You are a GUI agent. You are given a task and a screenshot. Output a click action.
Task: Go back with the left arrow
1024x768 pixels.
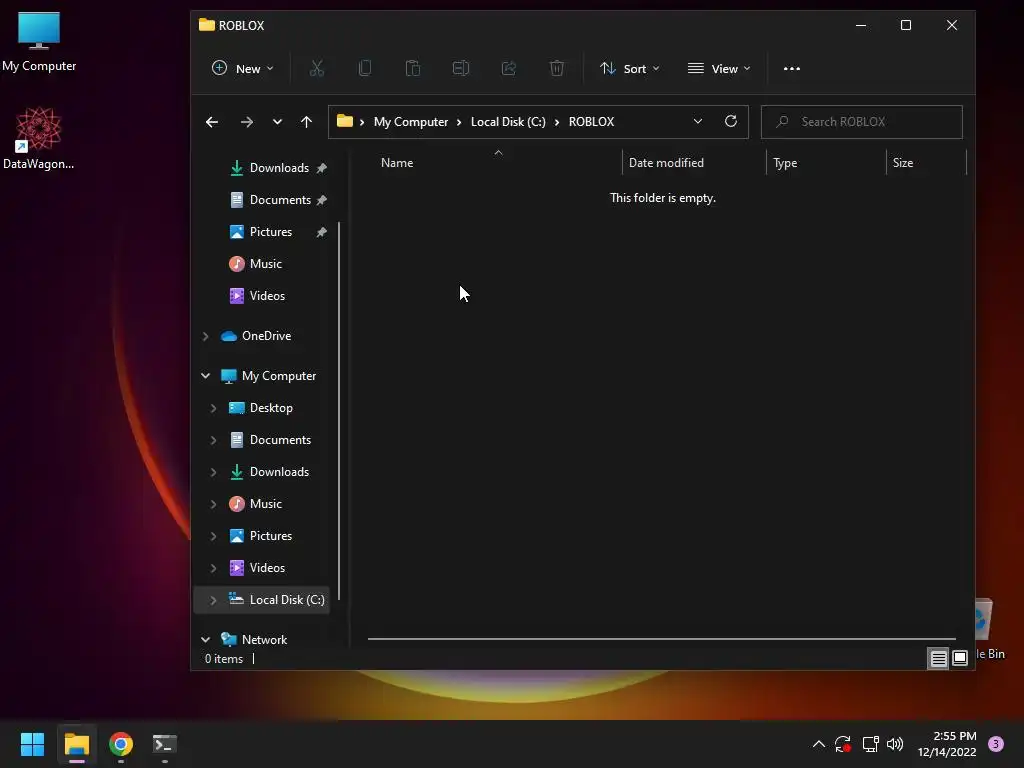[212, 122]
